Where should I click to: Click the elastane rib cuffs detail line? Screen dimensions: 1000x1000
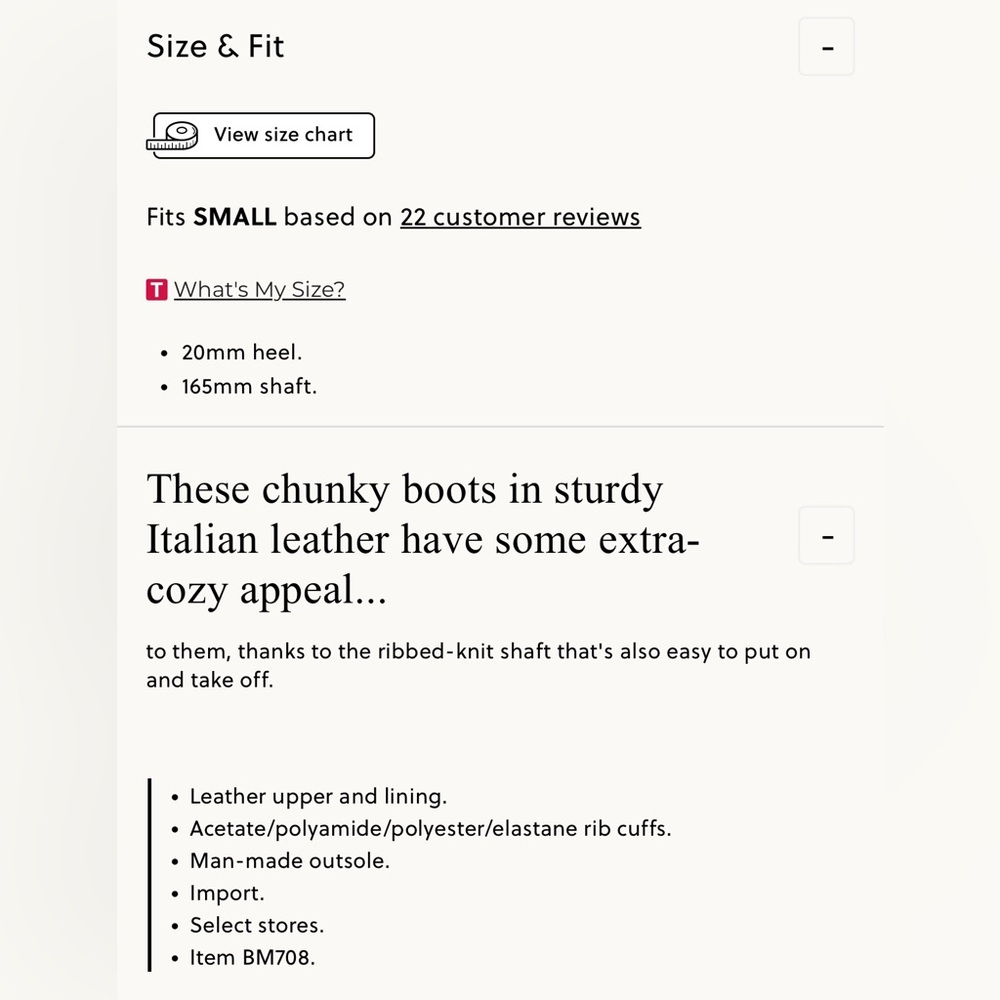point(430,828)
